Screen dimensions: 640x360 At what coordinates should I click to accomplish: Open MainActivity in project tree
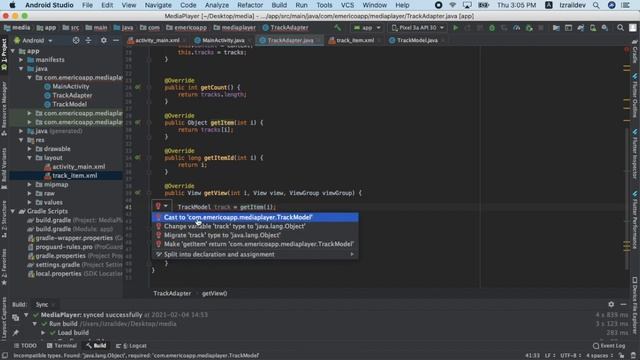(x=71, y=87)
